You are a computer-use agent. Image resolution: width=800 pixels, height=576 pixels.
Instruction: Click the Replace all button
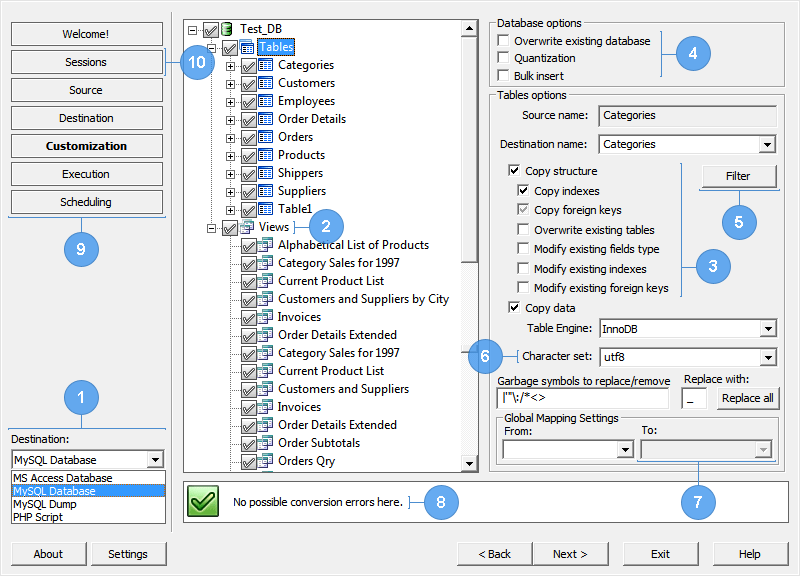tap(748, 398)
